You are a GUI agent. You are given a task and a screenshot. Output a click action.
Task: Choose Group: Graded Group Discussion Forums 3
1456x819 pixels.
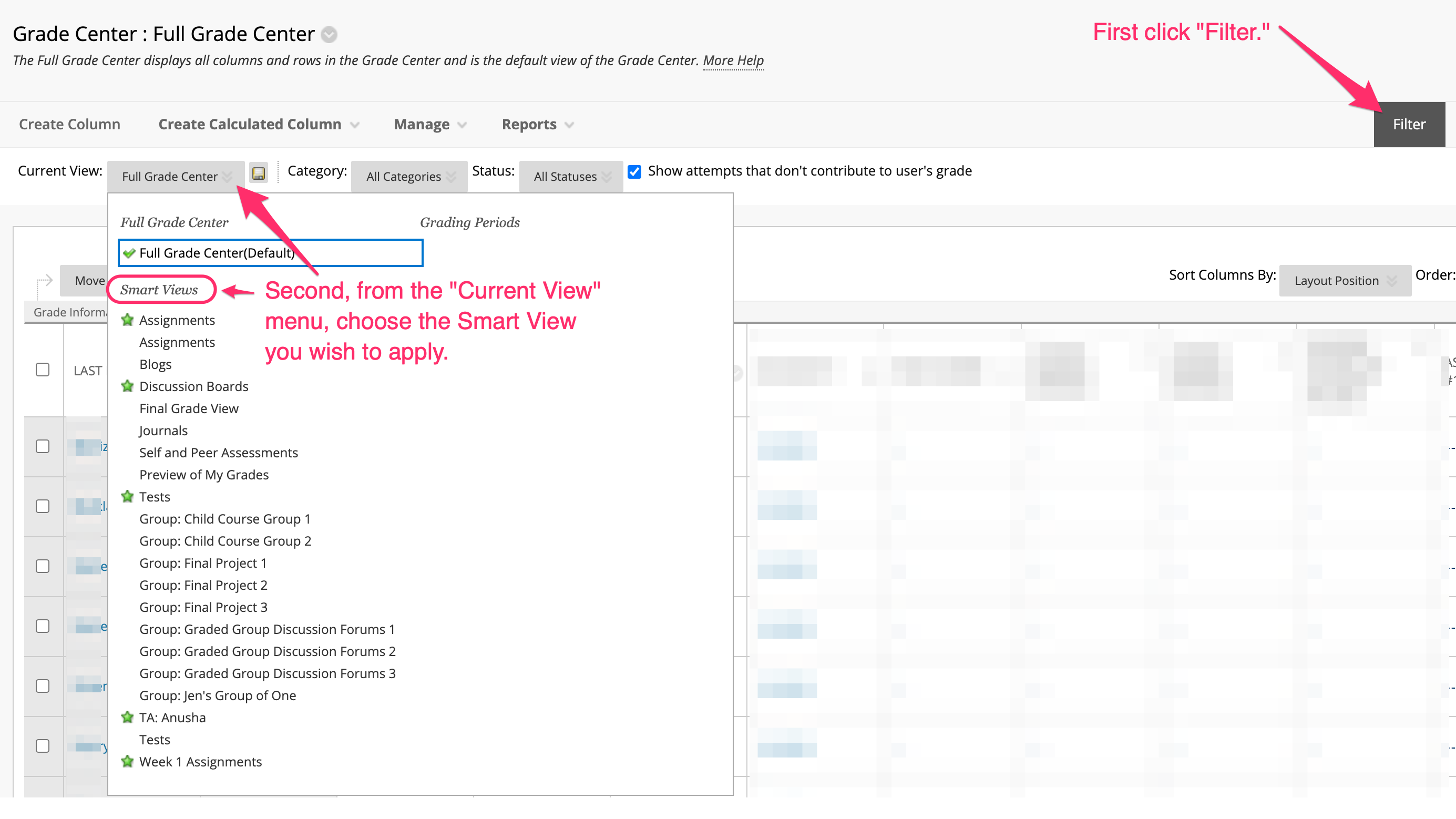coord(268,673)
